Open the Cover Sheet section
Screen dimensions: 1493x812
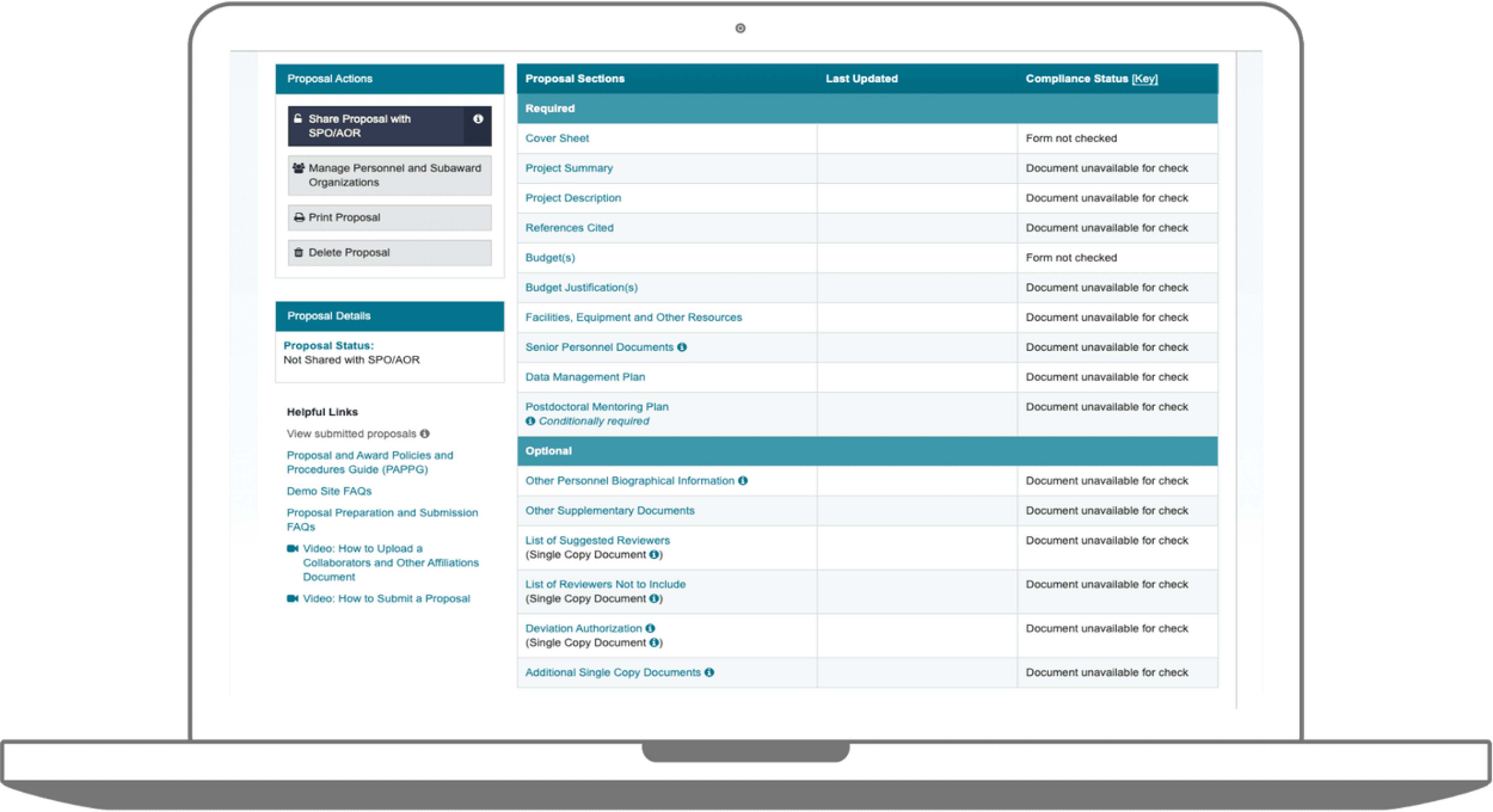pyautogui.click(x=556, y=139)
